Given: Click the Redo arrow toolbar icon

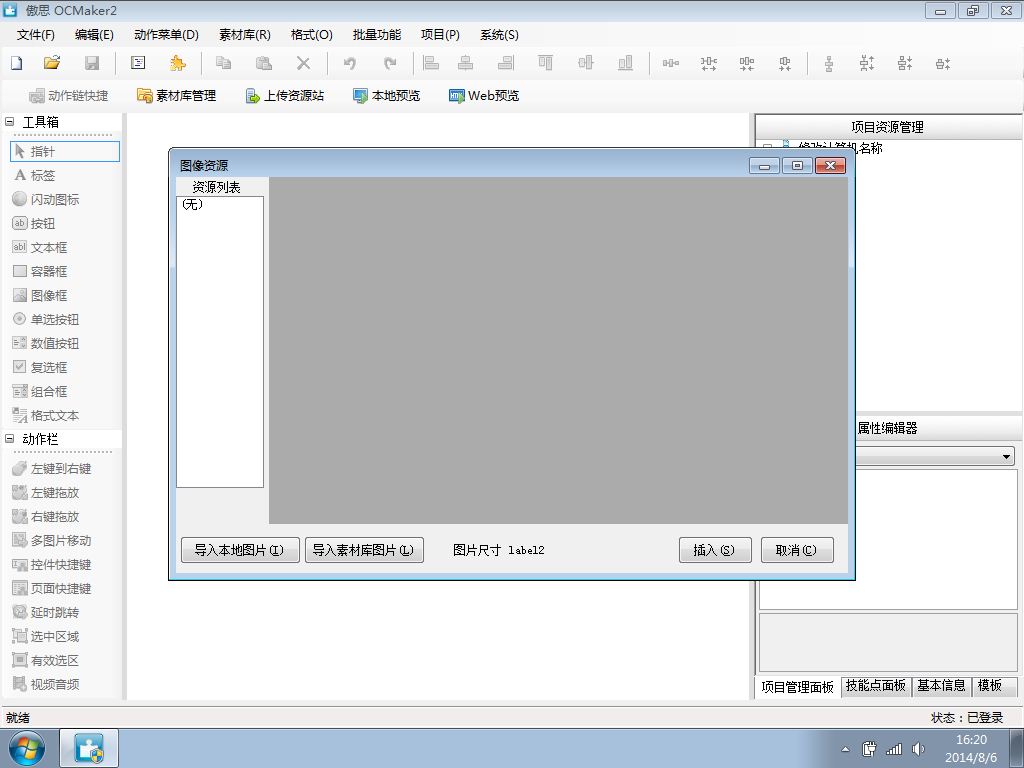Looking at the screenshot, I should pyautogui.click(x=390, y=63).
